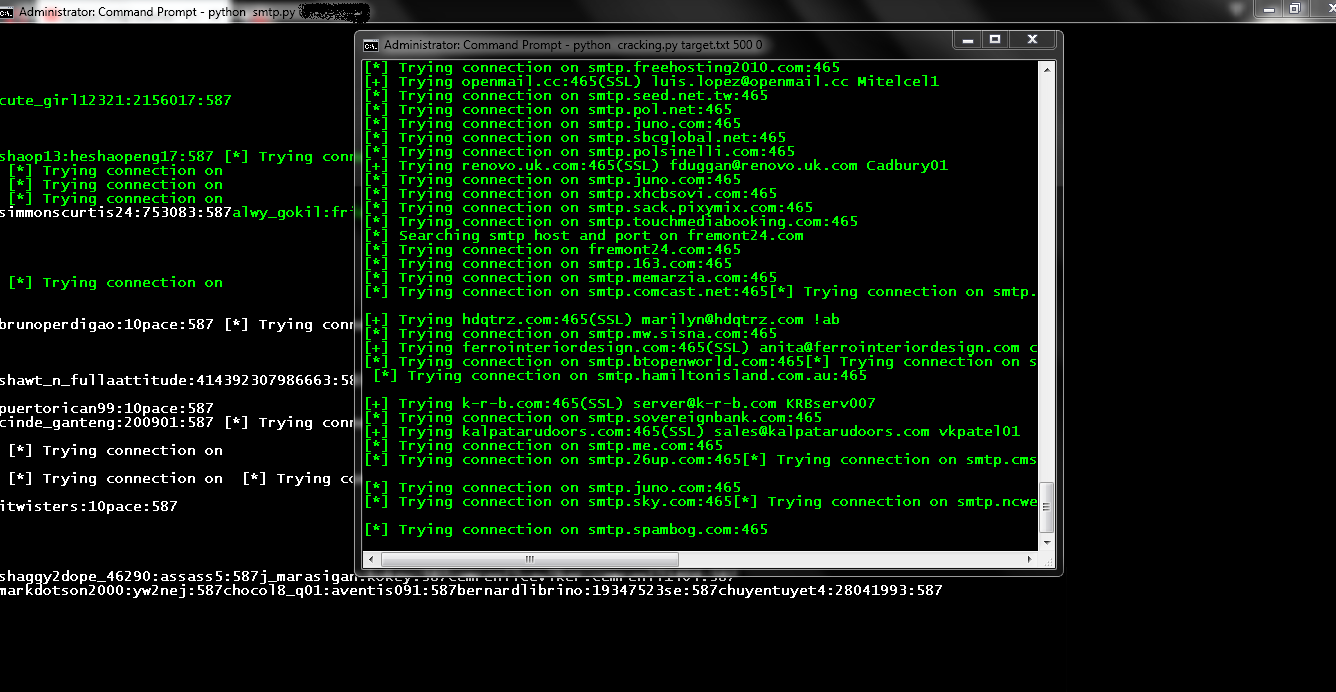Image resolution: width=1336 pixels, height=692 pixels.
Task: Close the cracking.py Command Prompt window
Action: (x=1031, y=41)
